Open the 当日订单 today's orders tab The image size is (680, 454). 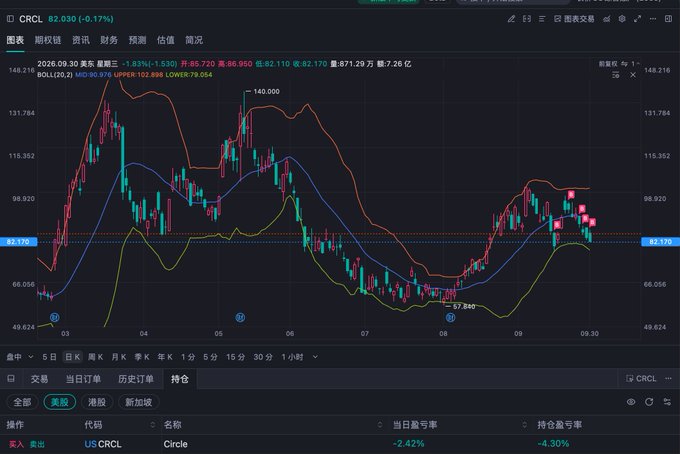coord(83,379)
